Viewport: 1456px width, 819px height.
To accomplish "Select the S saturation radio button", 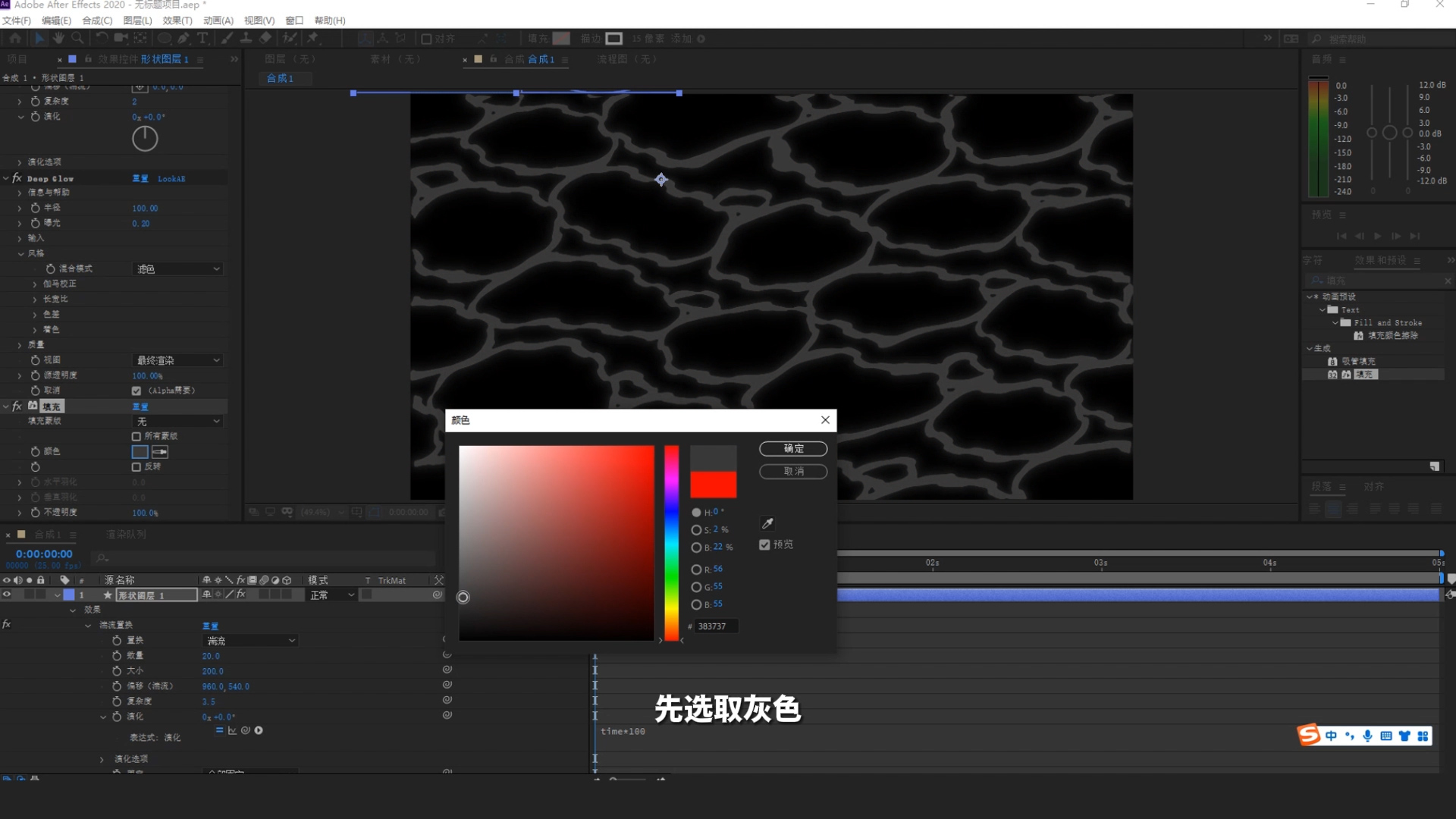I will tap(696, 530).
